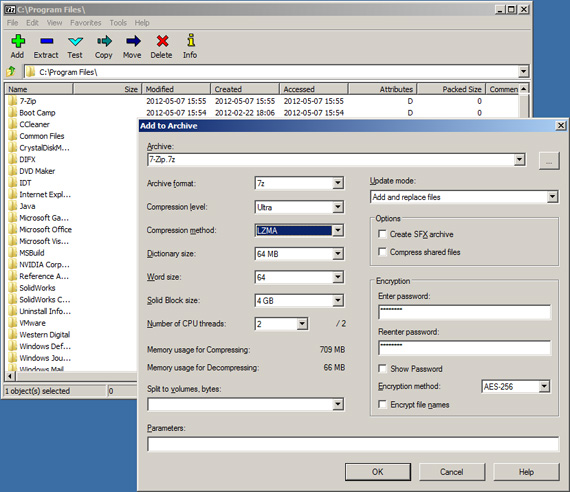Enable Create SFX archive checkbox
This screenshot has height=492, width=570.
point(382,234)
